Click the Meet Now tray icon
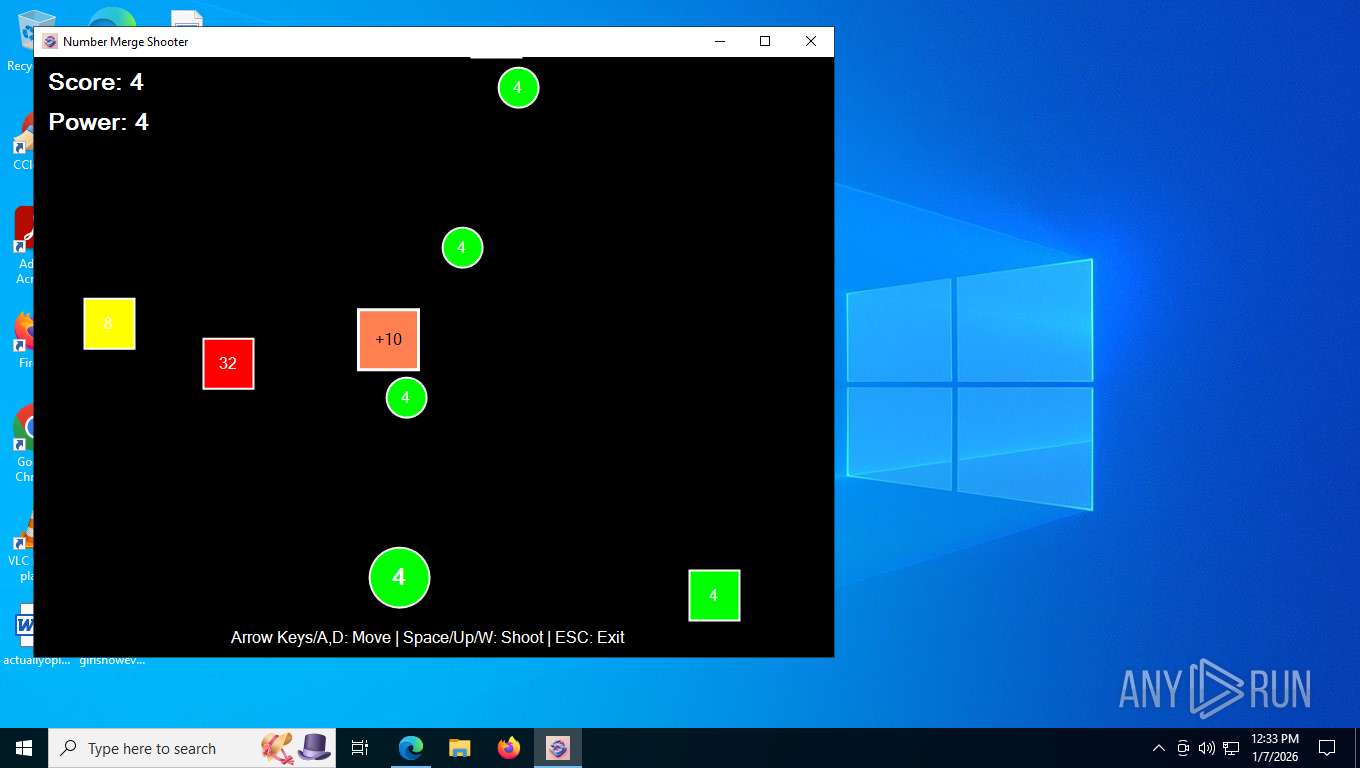Viewport: 1360px width, 768px height. [x=1183, y=748]
